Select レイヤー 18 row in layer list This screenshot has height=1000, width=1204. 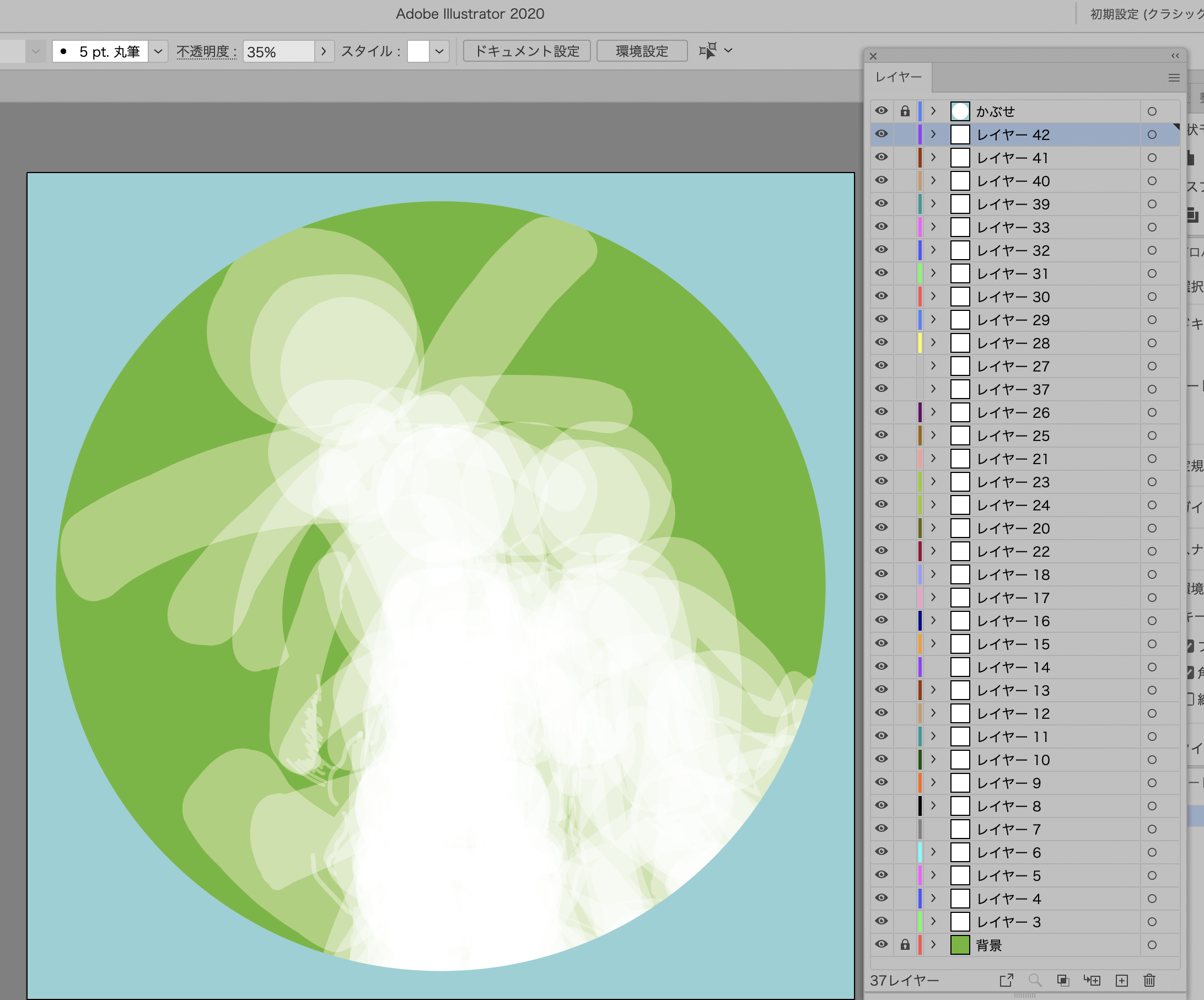pyautogui.click(x=1024, y=574)
